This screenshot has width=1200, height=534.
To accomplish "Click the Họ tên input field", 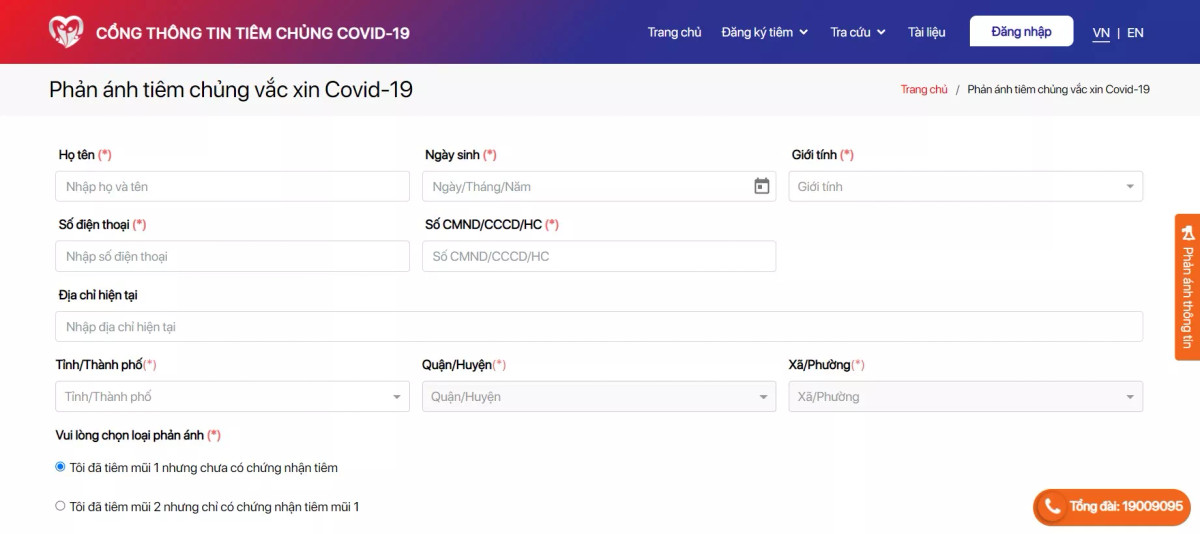I will pyautogui.click(x=232, y=187).
